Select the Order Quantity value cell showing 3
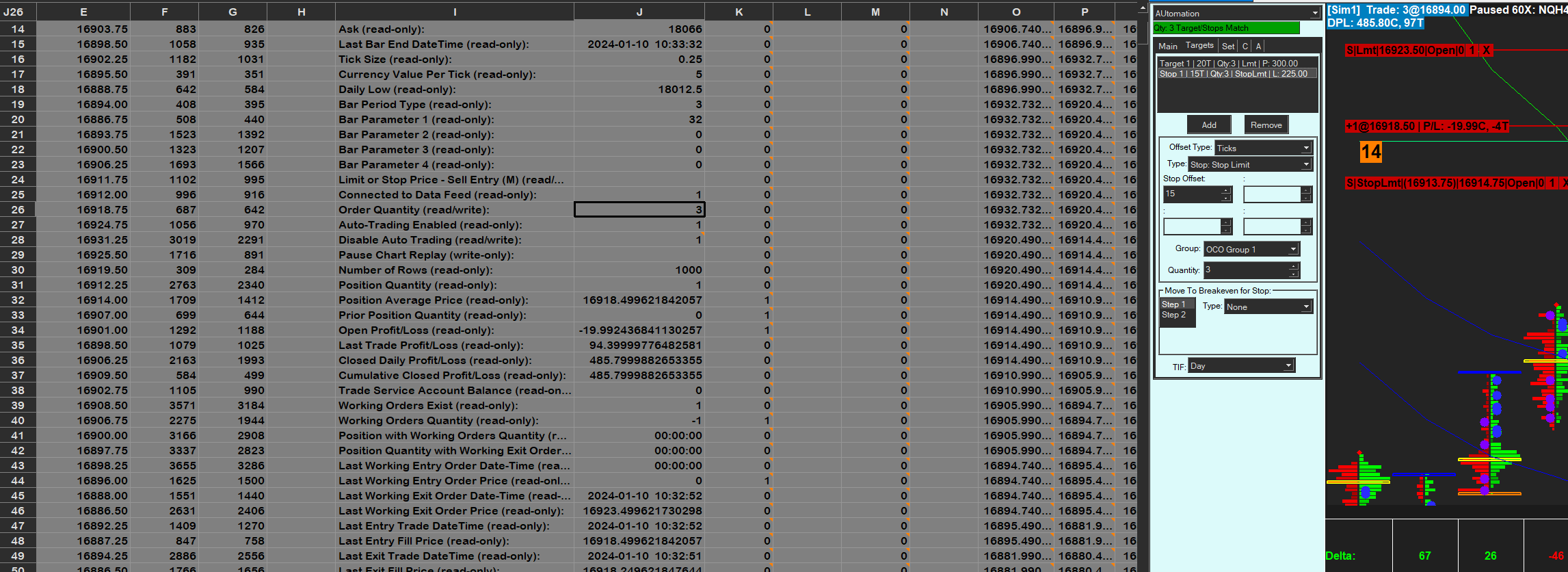Image resolution: width=1568 pixels, height=572 pixels. pyautogui.click(x=639, y=210)
